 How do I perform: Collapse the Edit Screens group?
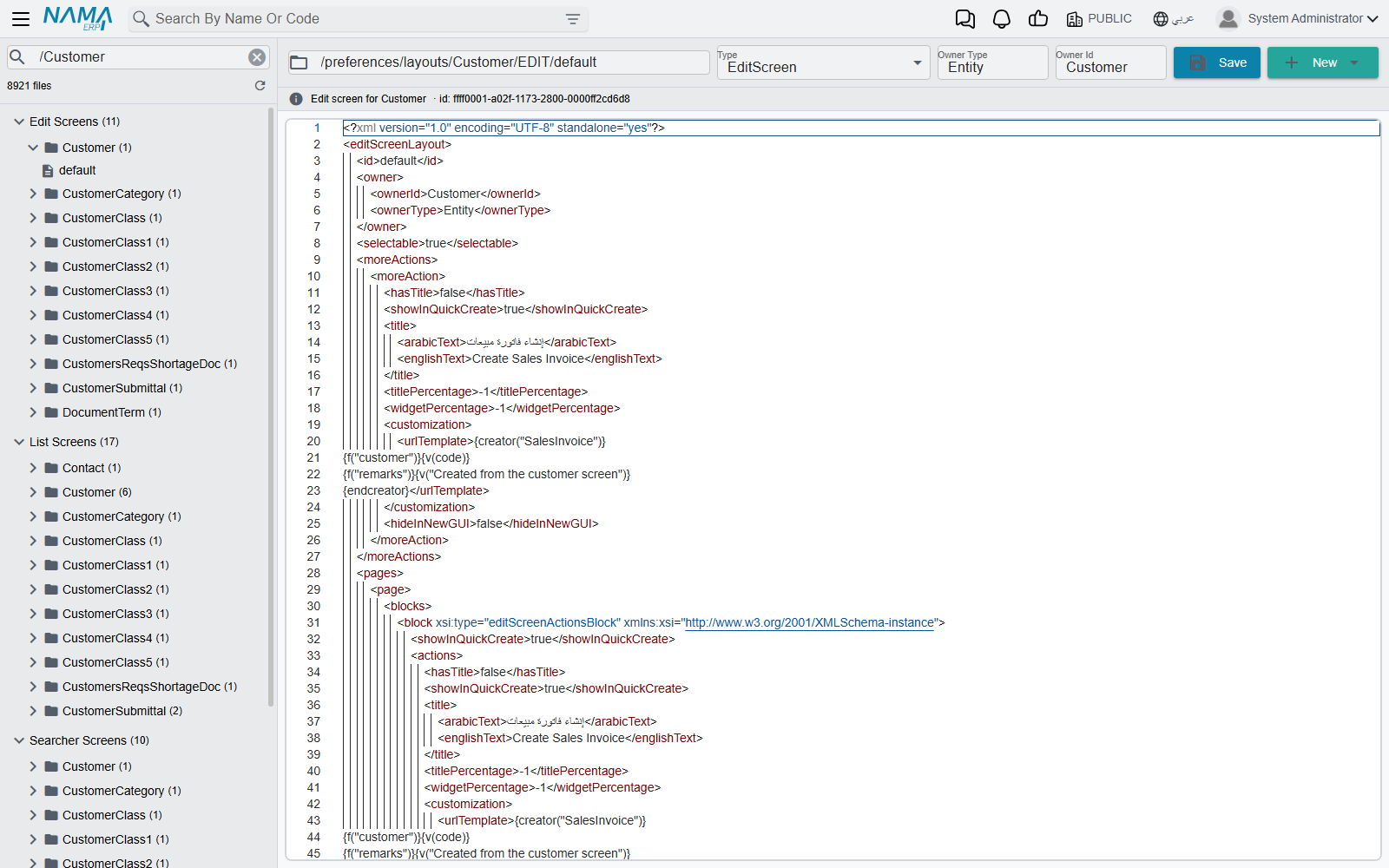(19, 122)
